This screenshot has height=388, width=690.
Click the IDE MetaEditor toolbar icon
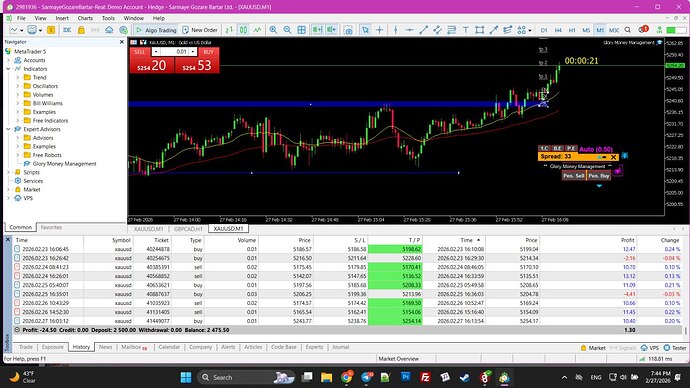coord(67,30)
